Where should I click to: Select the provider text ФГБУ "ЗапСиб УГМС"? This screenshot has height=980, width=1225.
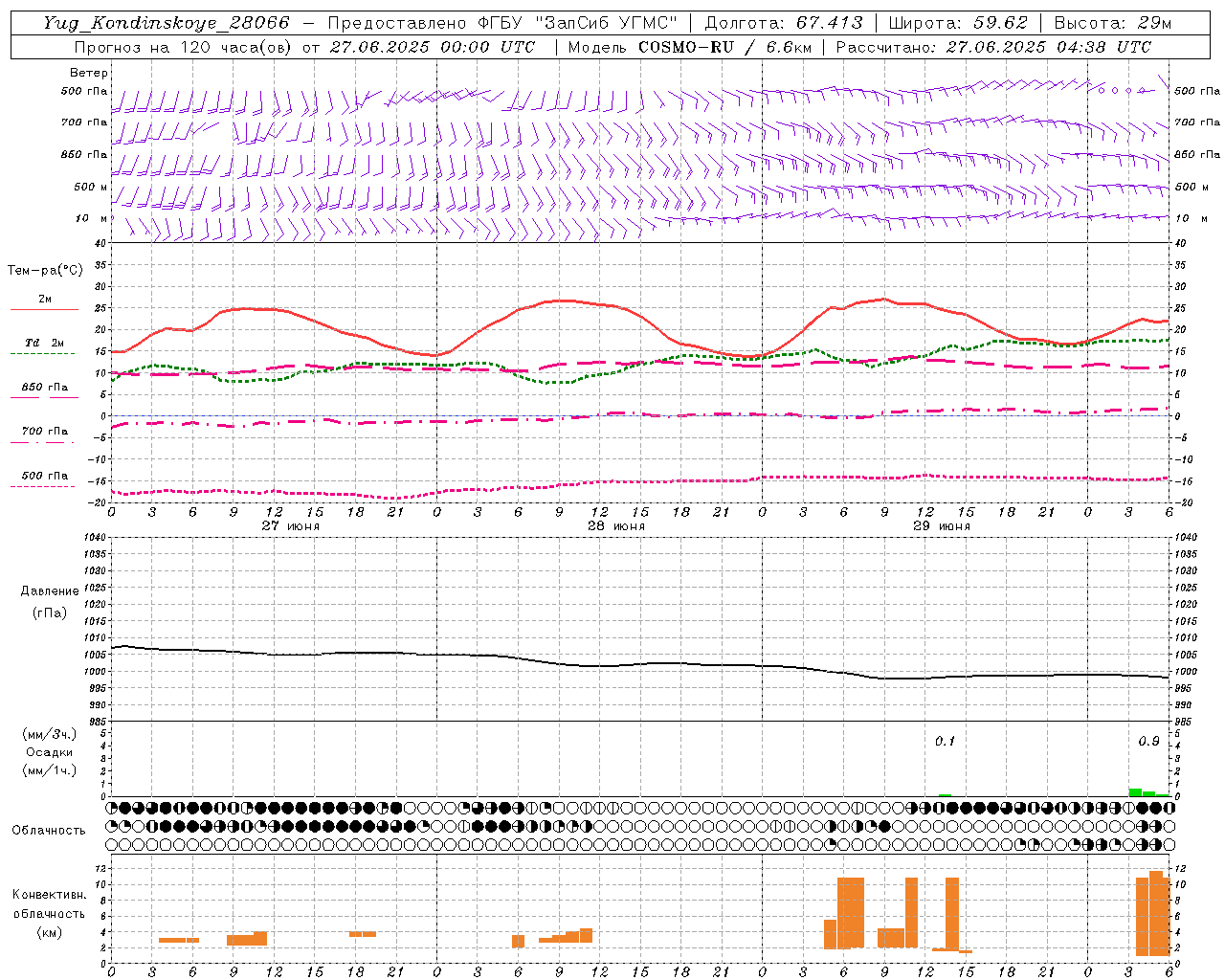coord(579,23)
